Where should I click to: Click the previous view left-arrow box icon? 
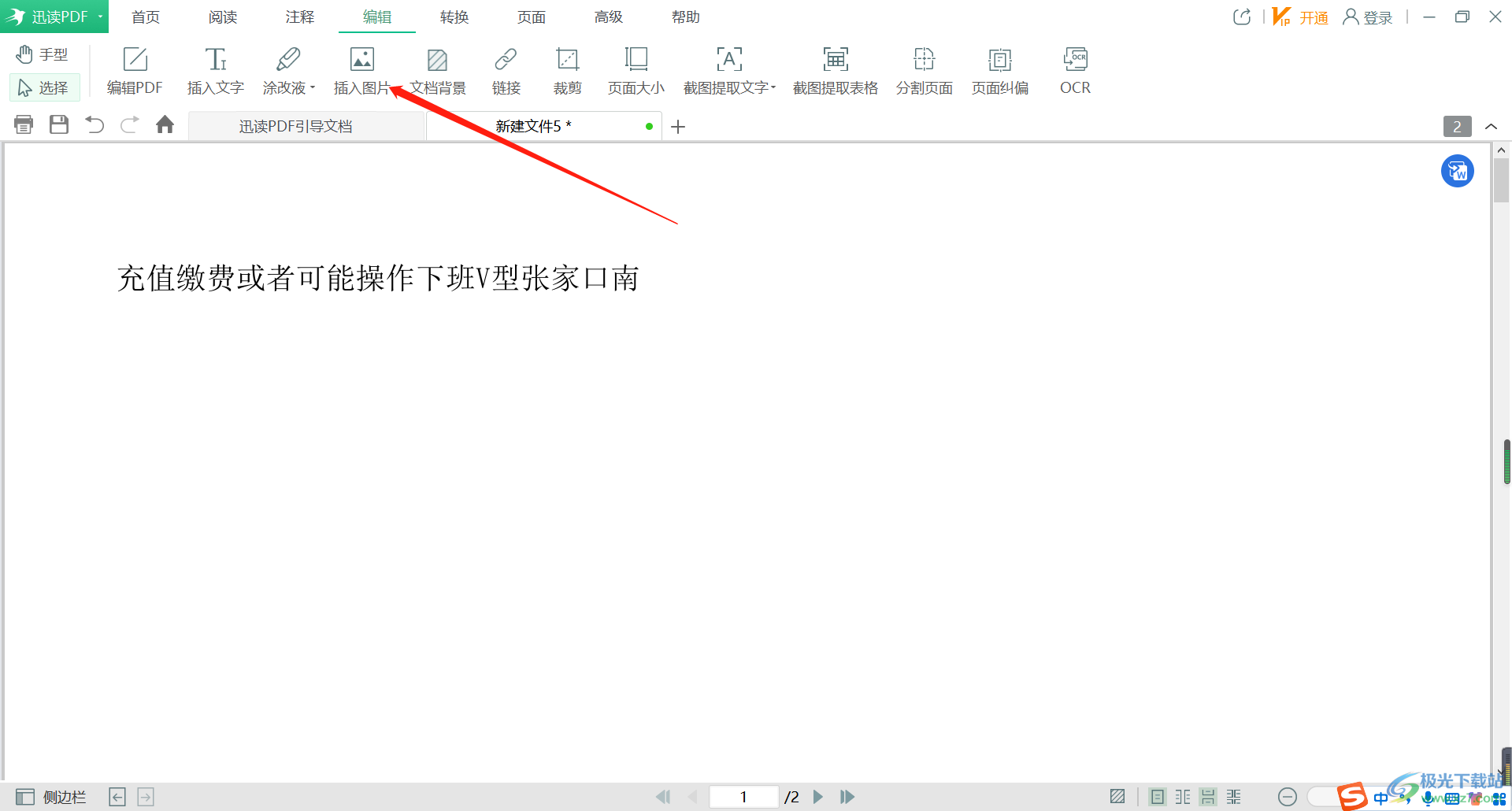coord(117,797)
